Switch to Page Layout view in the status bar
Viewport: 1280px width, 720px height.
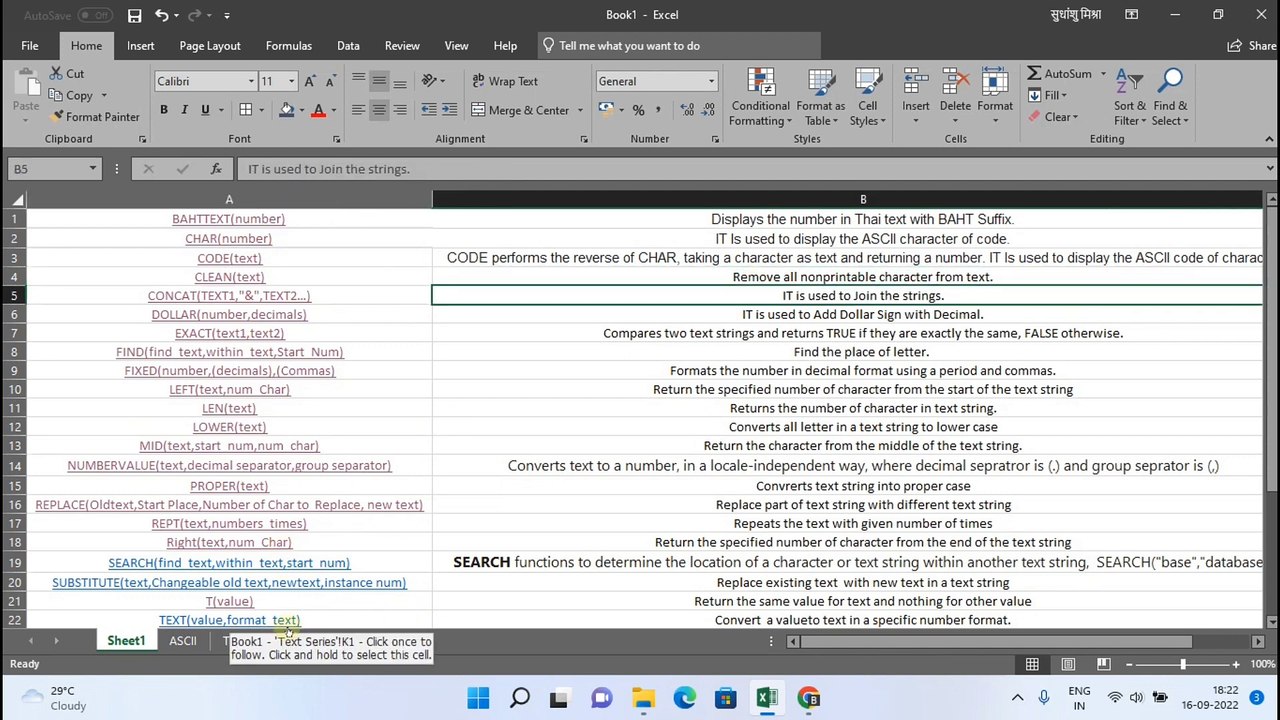point(1068,664)
